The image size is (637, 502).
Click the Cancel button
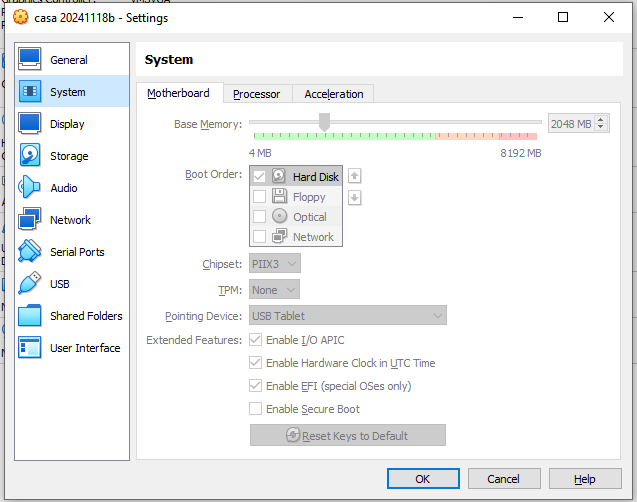coord(504,478)
